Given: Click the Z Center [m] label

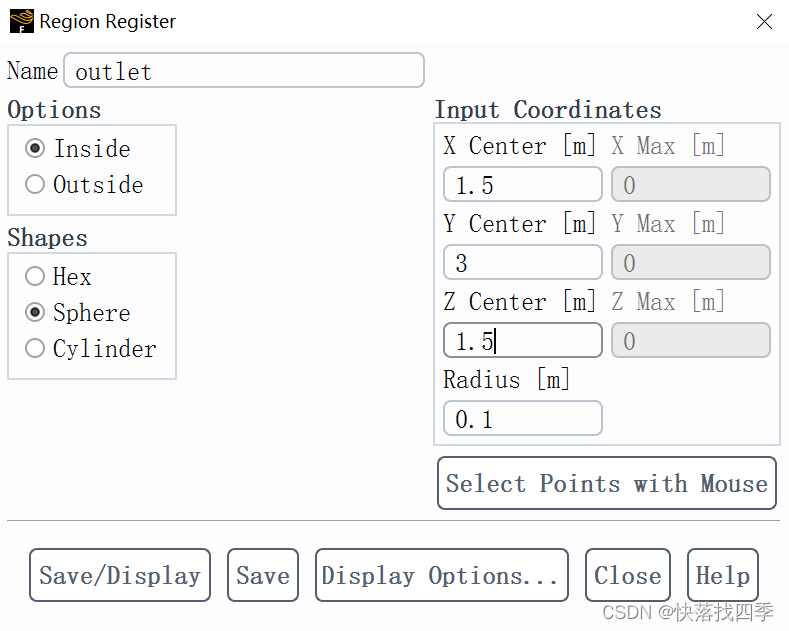Looking at the screenshot, I should pyautogui.click(x=519, y=302).
